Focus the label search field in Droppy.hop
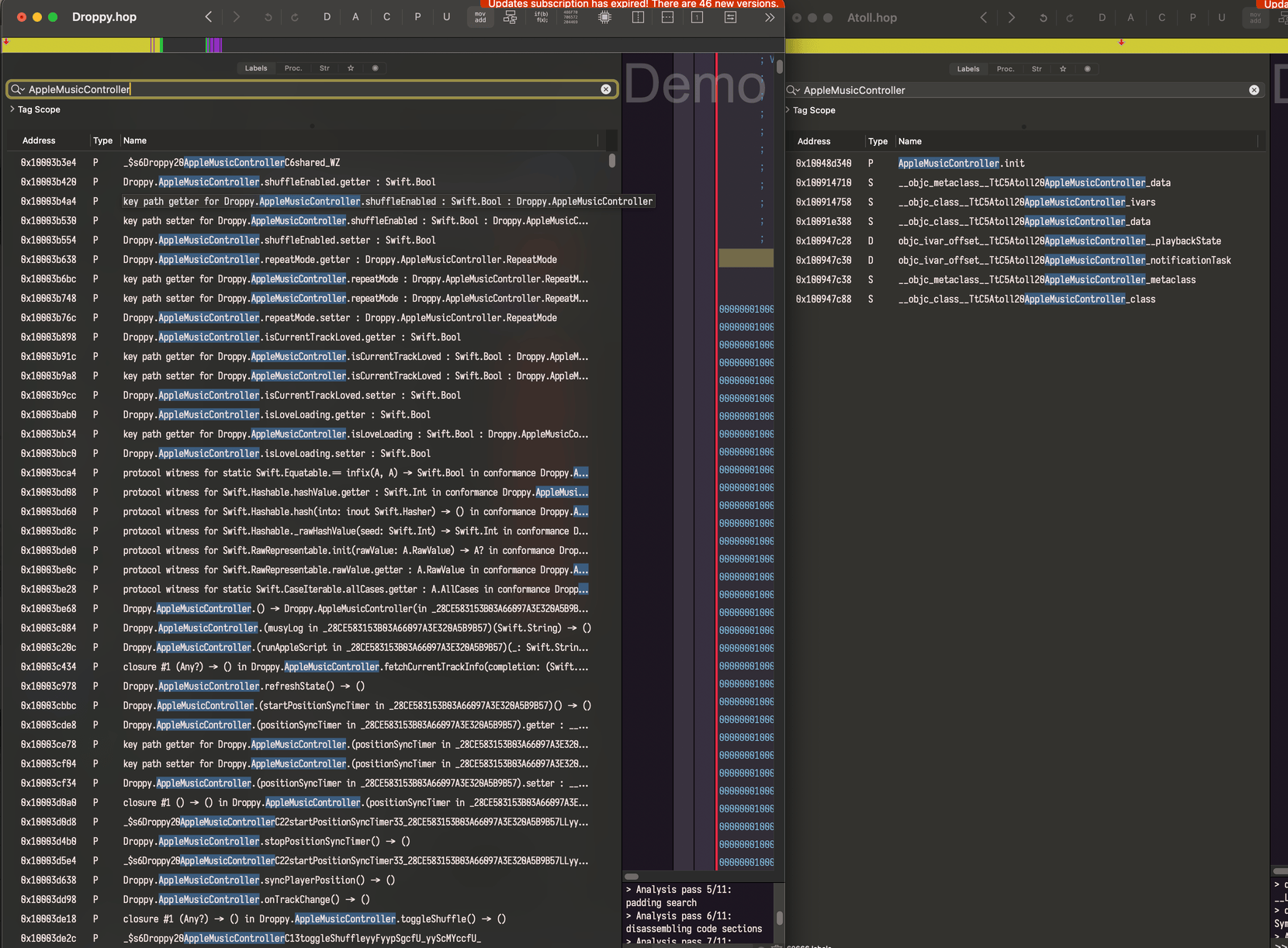 tap(312, 89)
